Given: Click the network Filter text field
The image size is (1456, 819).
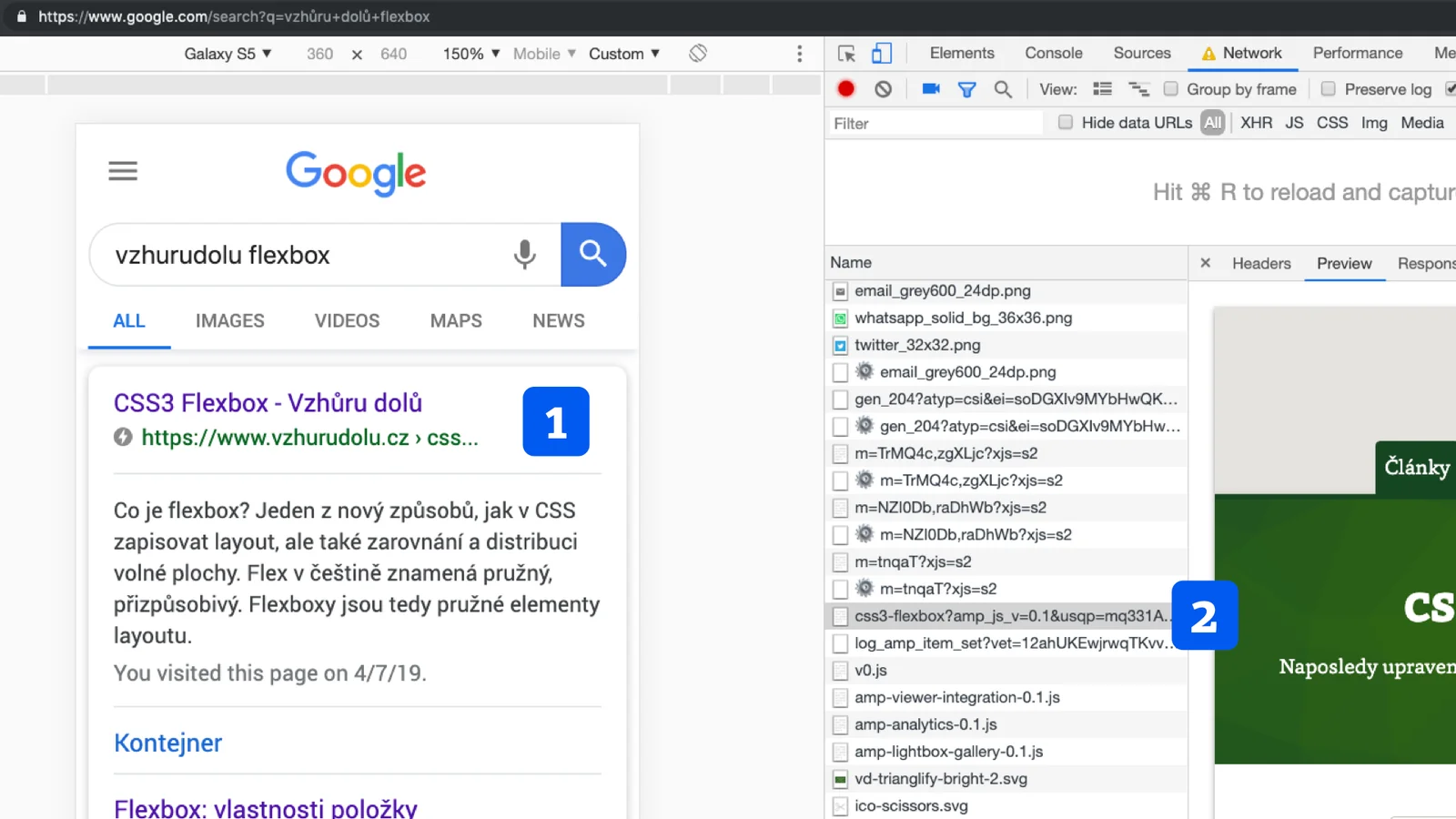Looking at the screenshot, I should tap(933, 124).
